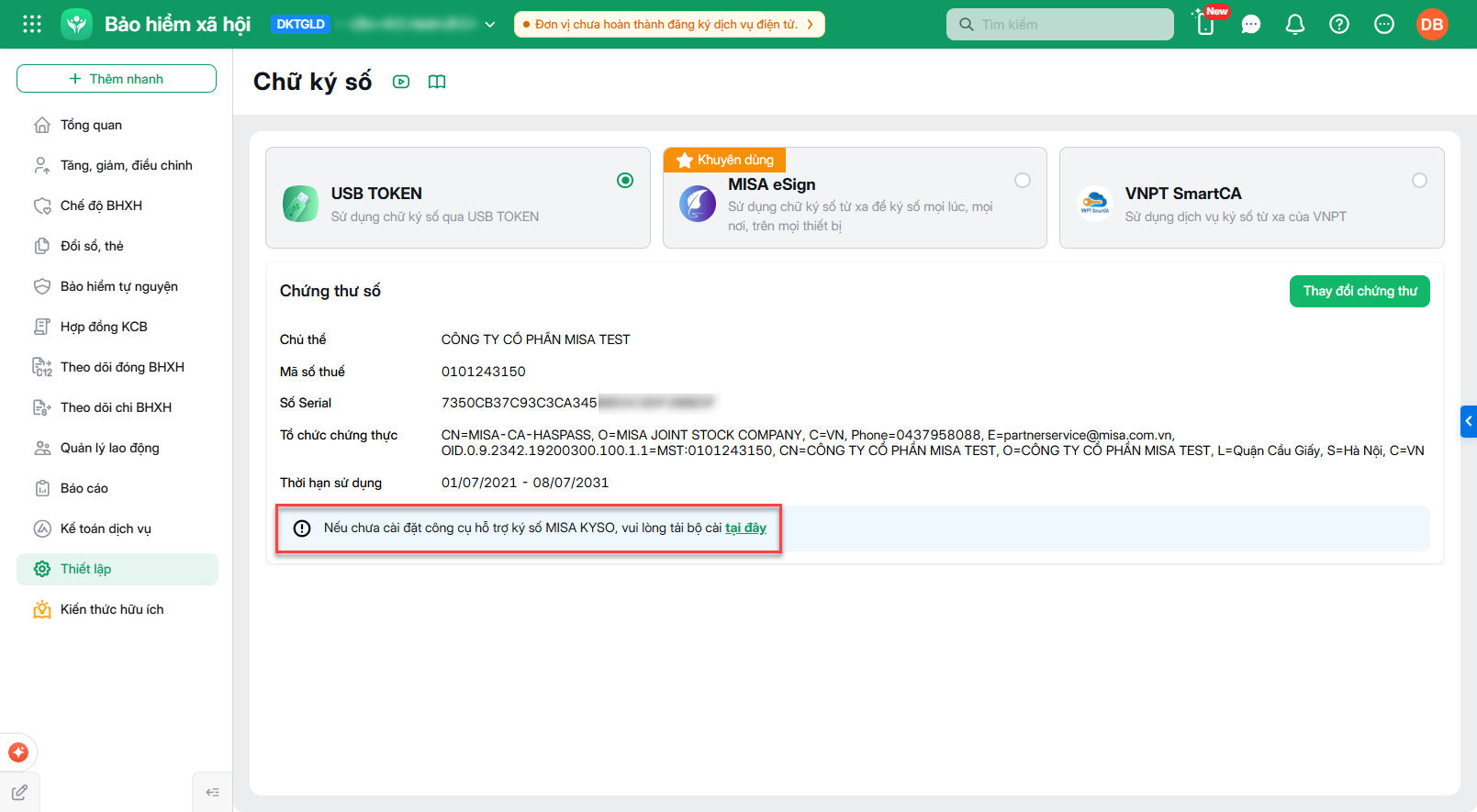Open the DB user avatar menu
This screenshot has width=1477, height=812.
point(1432,25)
